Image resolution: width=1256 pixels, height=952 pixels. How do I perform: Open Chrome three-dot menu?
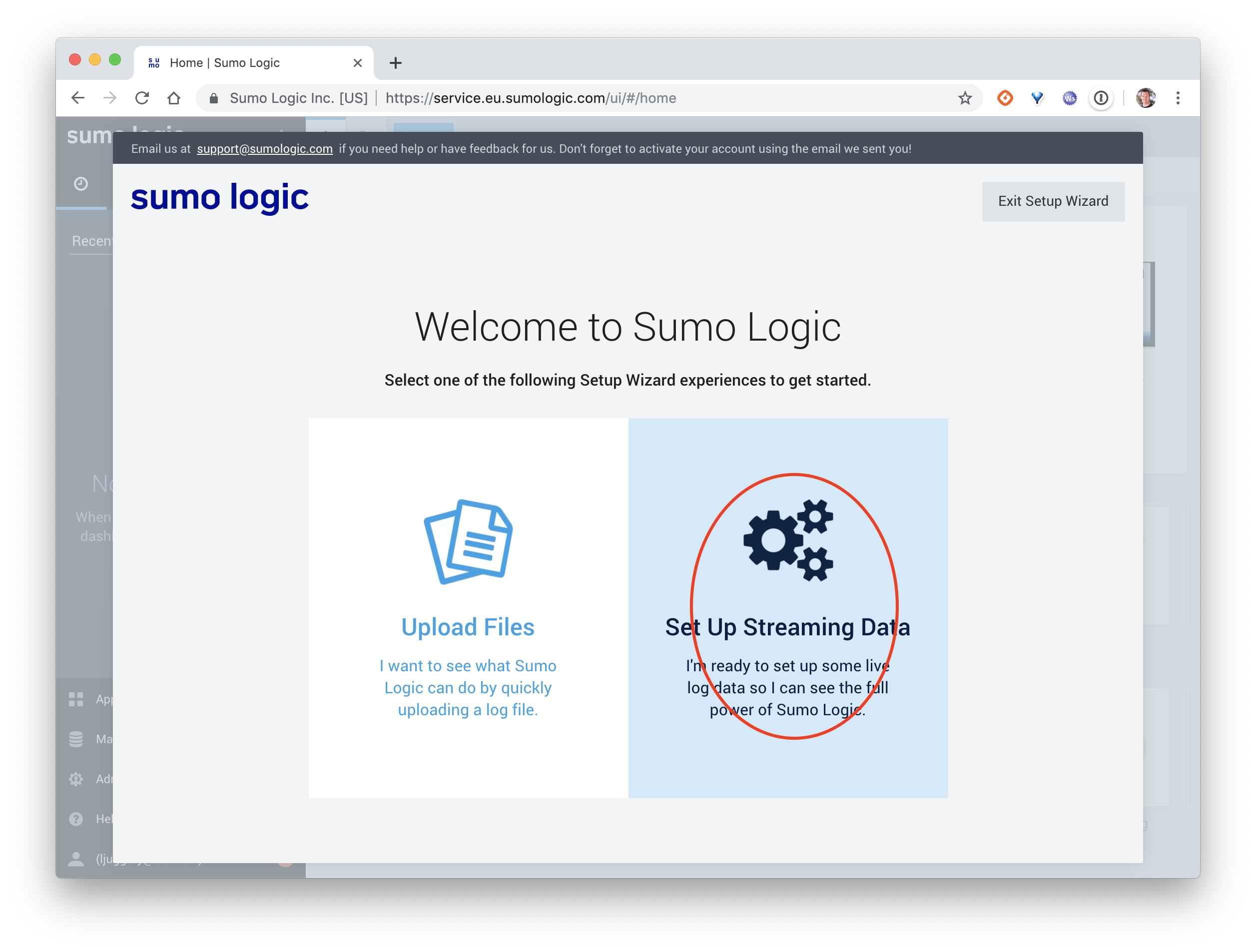coord(1178,98)
